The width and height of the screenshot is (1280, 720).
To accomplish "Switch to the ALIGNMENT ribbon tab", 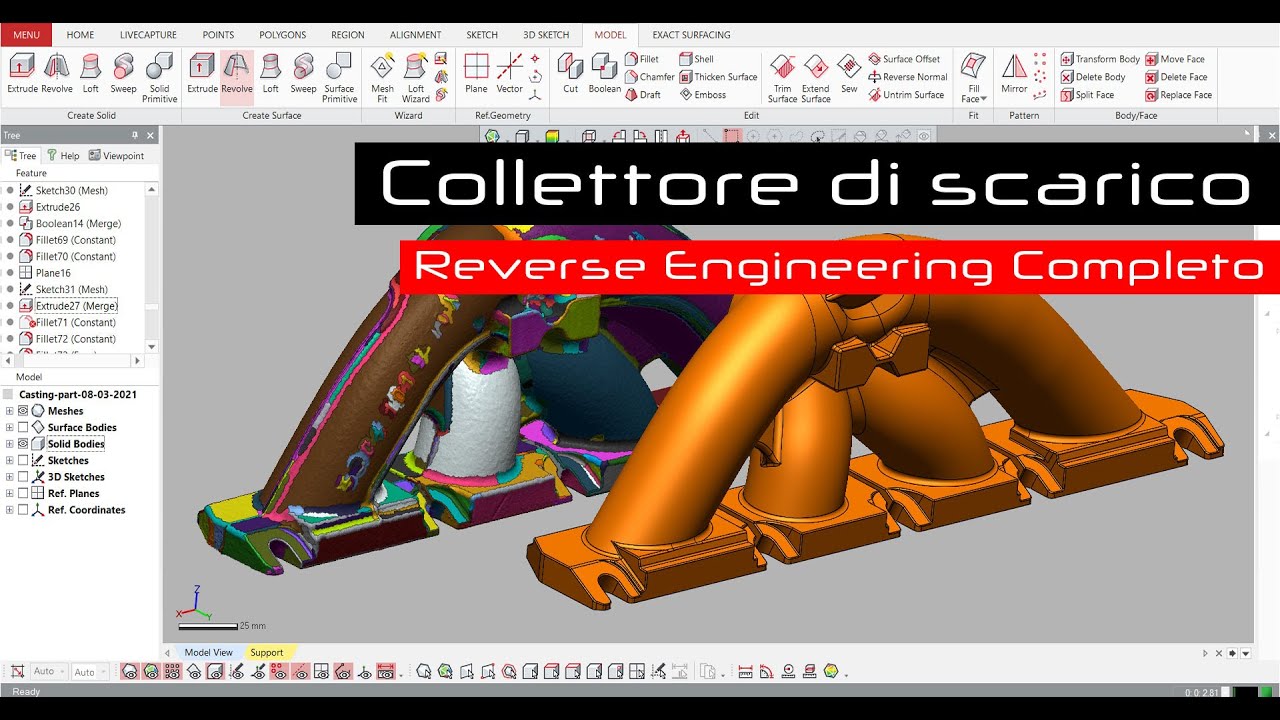I will tap(415, 35).
